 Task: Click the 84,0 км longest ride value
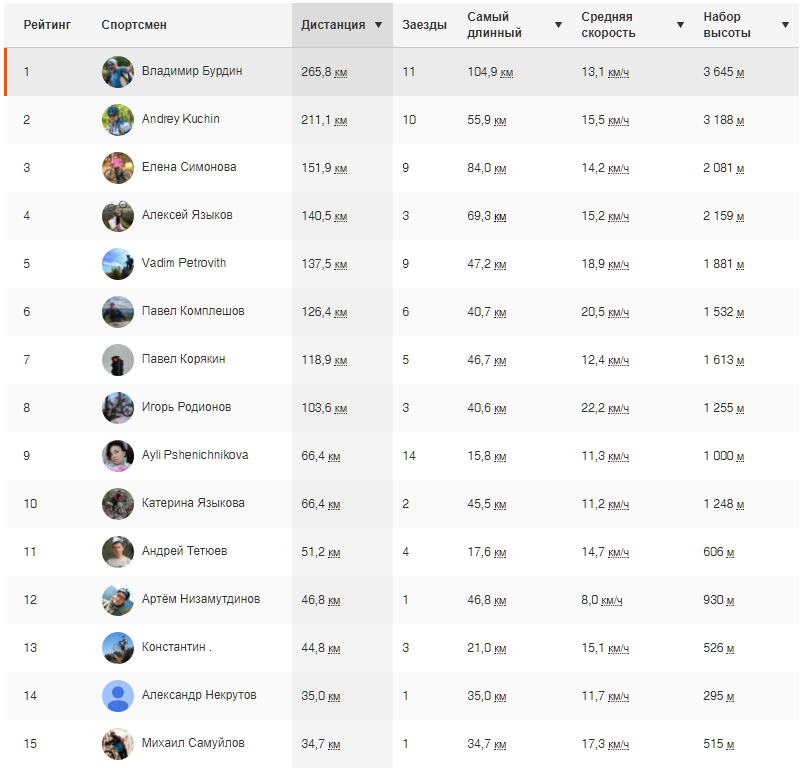coord(487,168)
